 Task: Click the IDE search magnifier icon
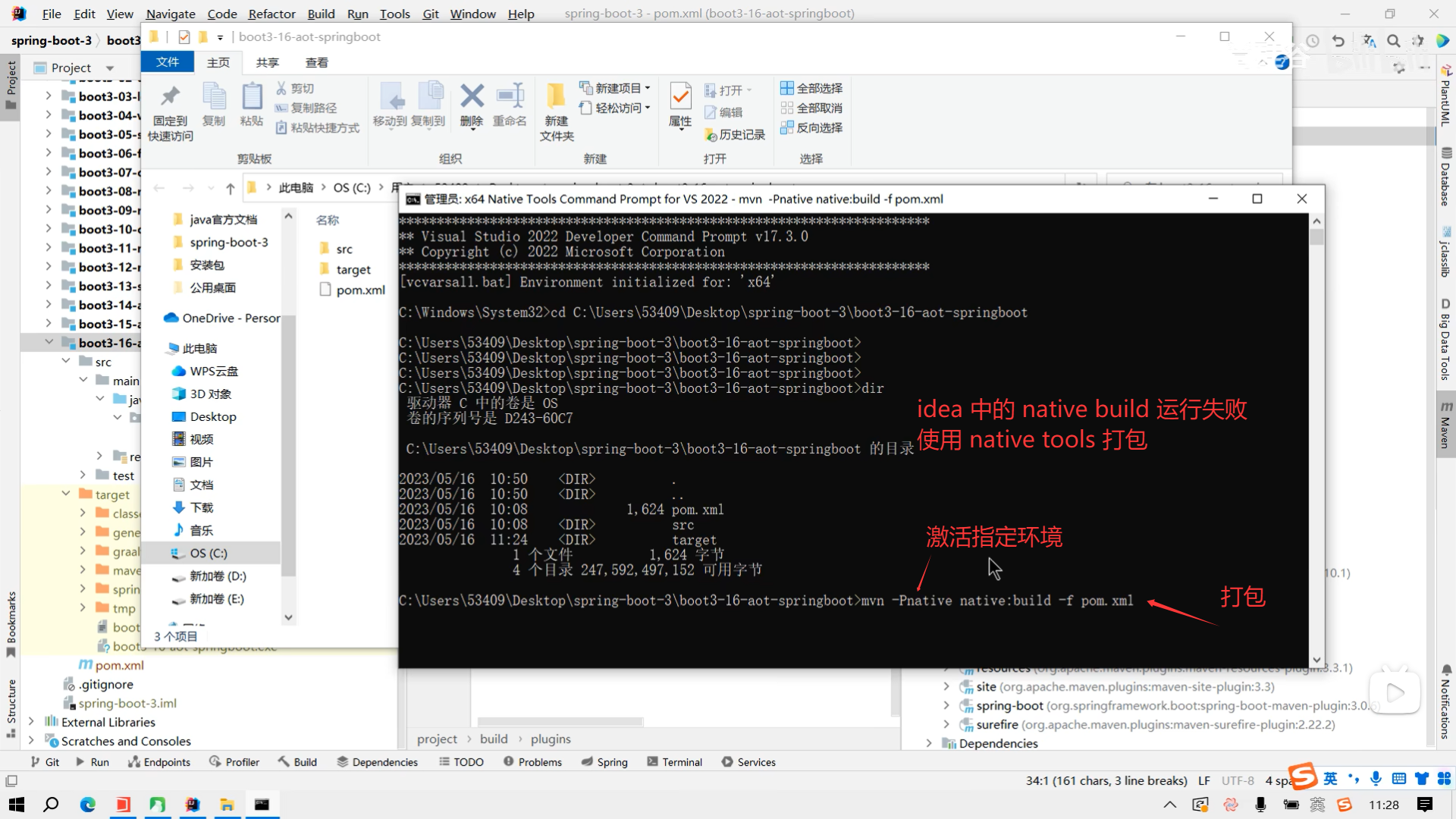pyautogui.click(x=1394, y=41)
